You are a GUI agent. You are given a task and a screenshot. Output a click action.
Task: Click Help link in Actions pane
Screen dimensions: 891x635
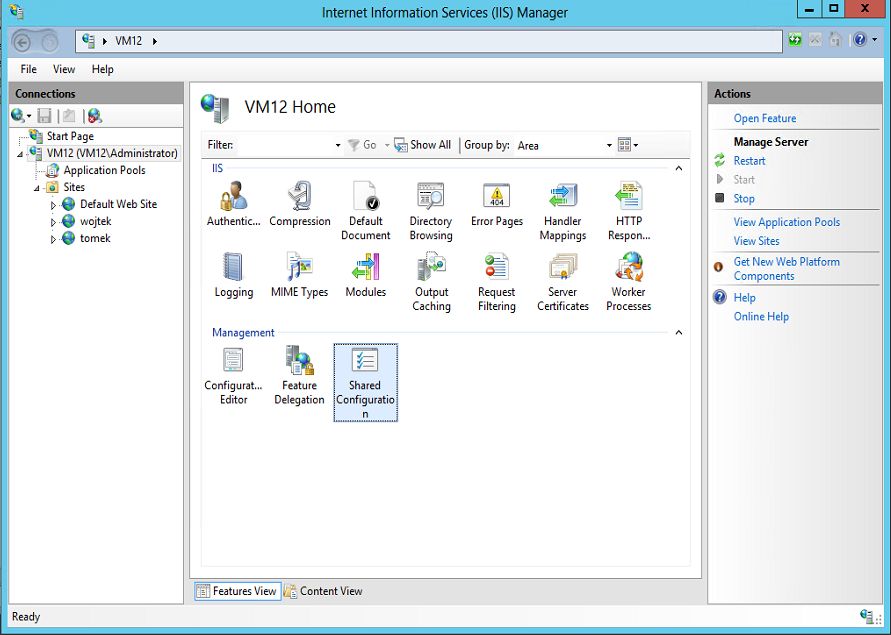click(x=744, y=298)
